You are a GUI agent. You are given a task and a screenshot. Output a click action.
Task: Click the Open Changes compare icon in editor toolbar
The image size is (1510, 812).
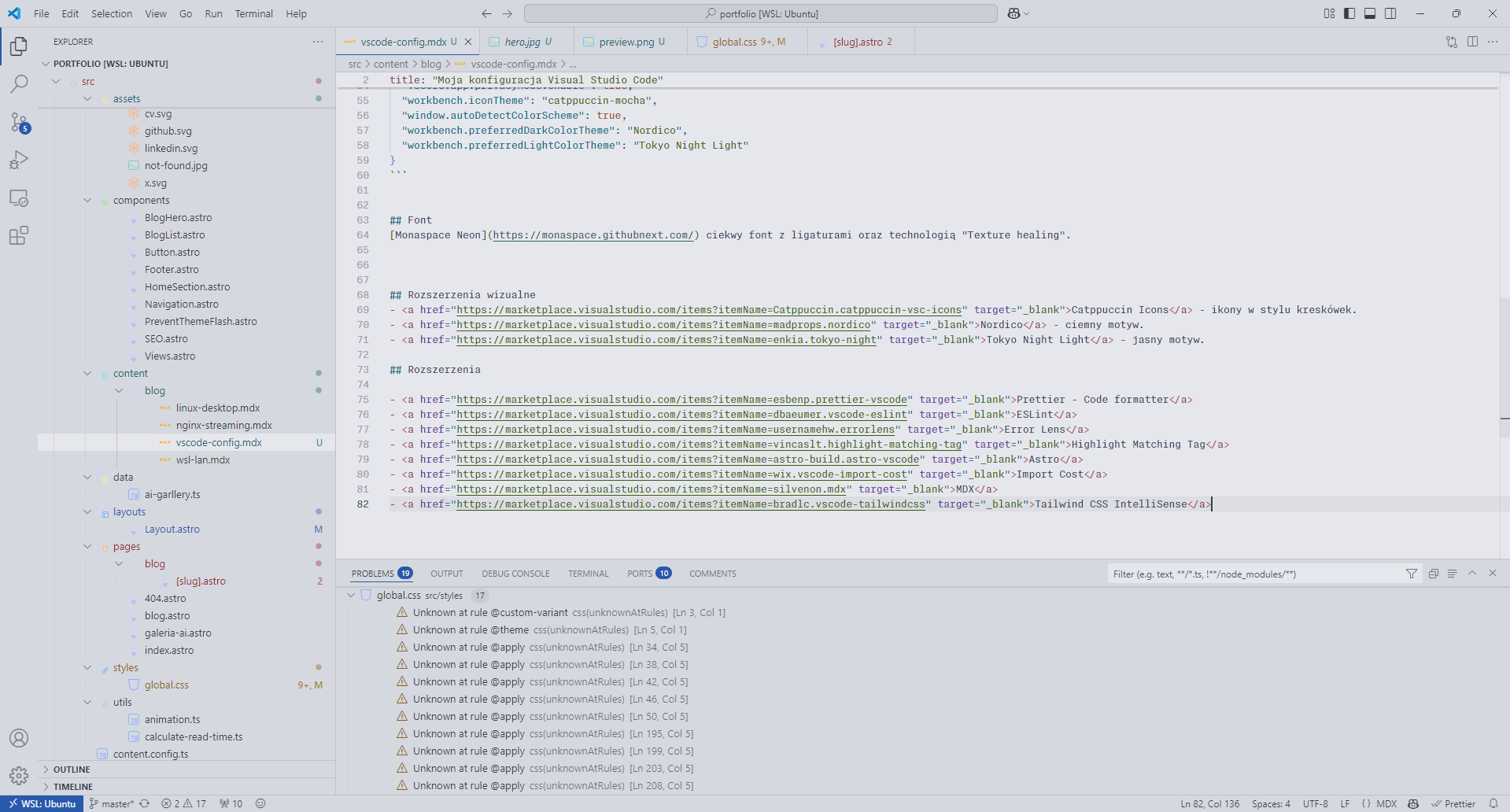[1452, 42]
